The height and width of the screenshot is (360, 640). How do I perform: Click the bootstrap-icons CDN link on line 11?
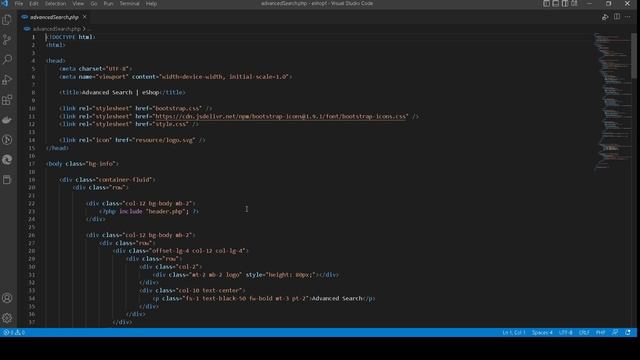pyautogui.click(x=281, y=116)
